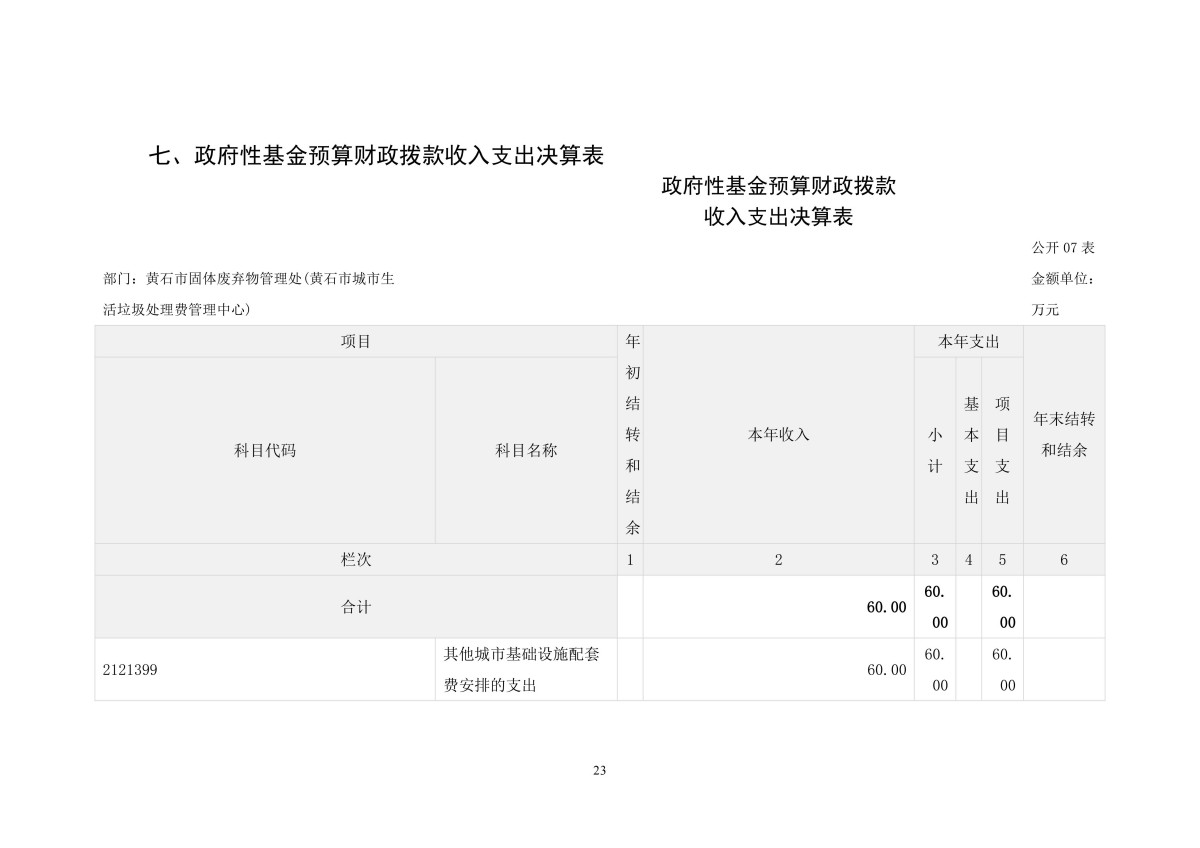Image resolution: width=1200 pixels, height=848 pixels.
Task: Click the 小计 sub-column header
Action: point(934,451)
